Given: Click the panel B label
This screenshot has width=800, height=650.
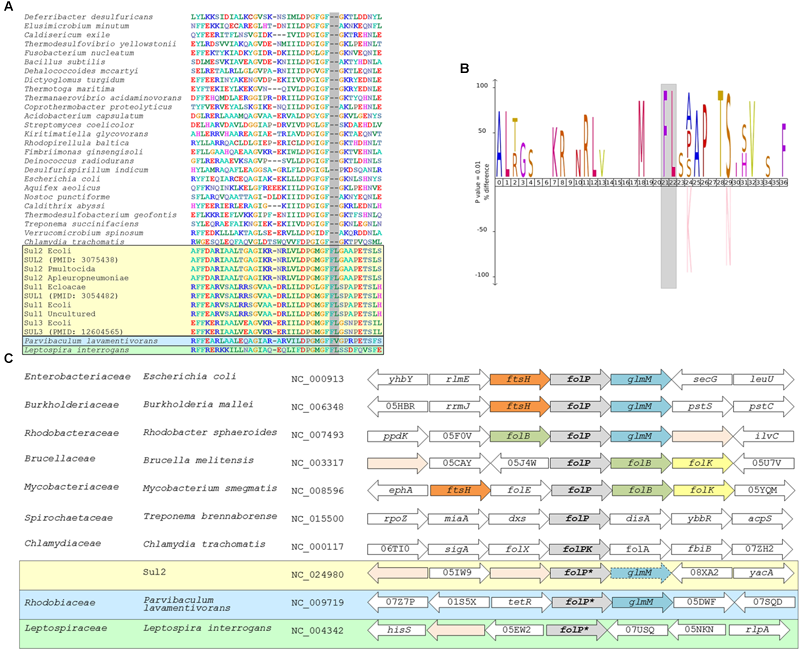Looking at the screenshot, I should pos(463,69).
